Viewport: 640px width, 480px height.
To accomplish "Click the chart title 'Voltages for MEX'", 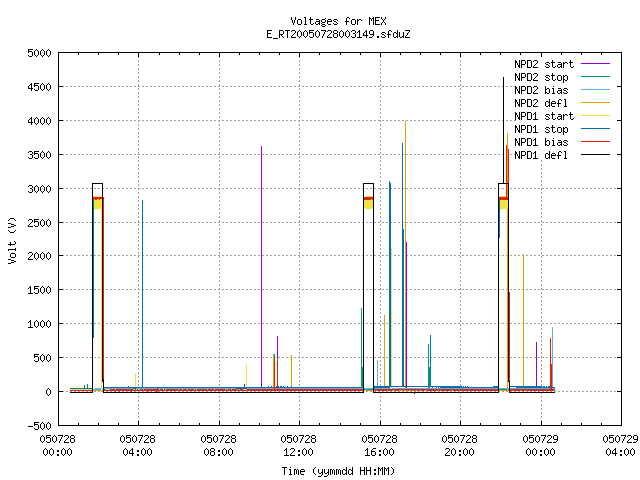I will coord(338,21).
